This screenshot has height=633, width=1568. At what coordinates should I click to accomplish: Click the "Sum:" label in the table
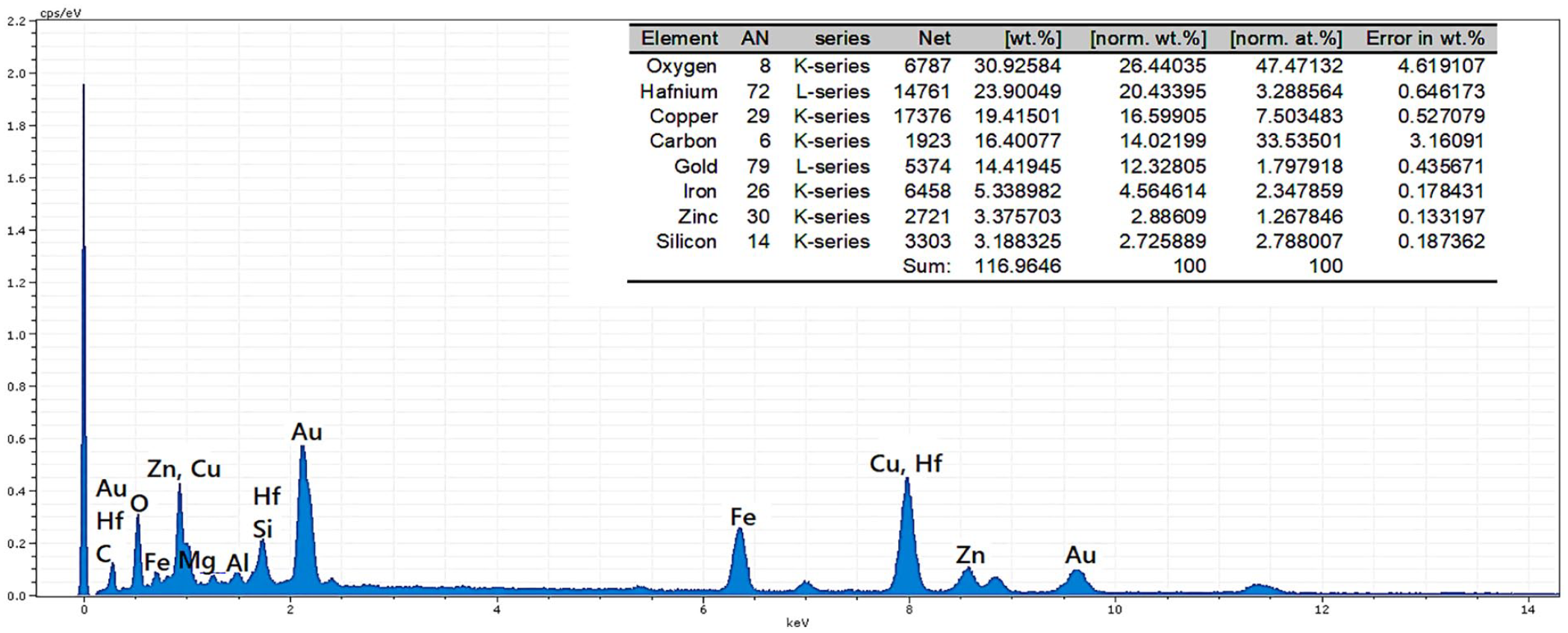(927, 266)
